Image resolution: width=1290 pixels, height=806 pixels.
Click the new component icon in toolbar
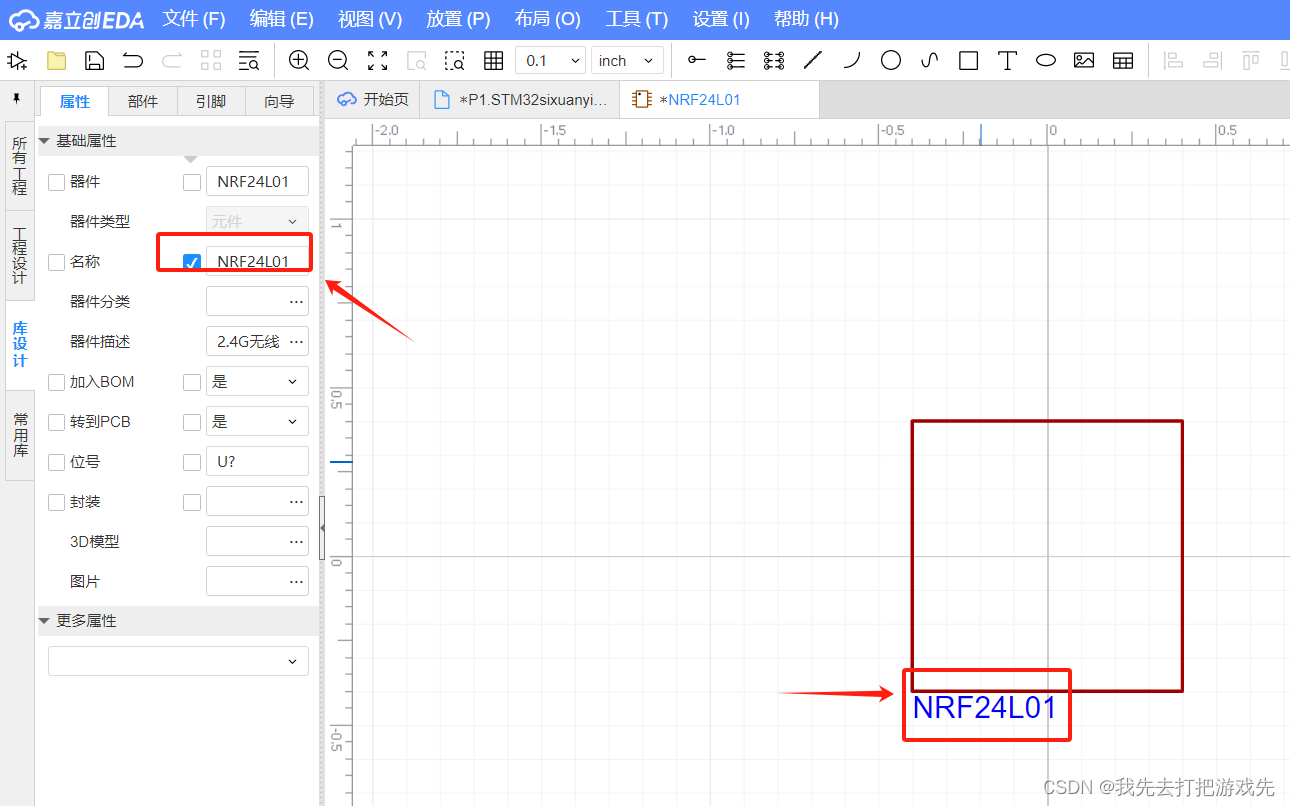17,61
